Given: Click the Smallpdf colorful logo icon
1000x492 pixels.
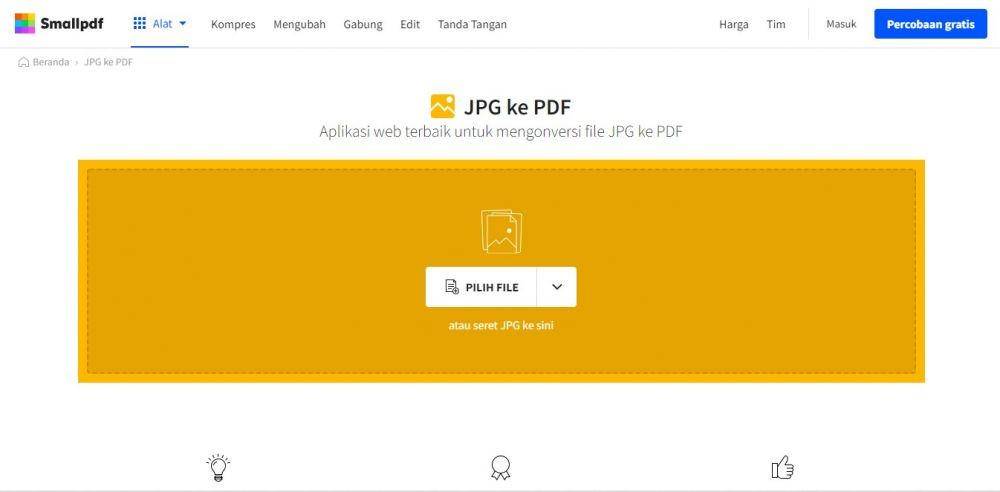Looking at the screenshot, I should pos(25,24).
